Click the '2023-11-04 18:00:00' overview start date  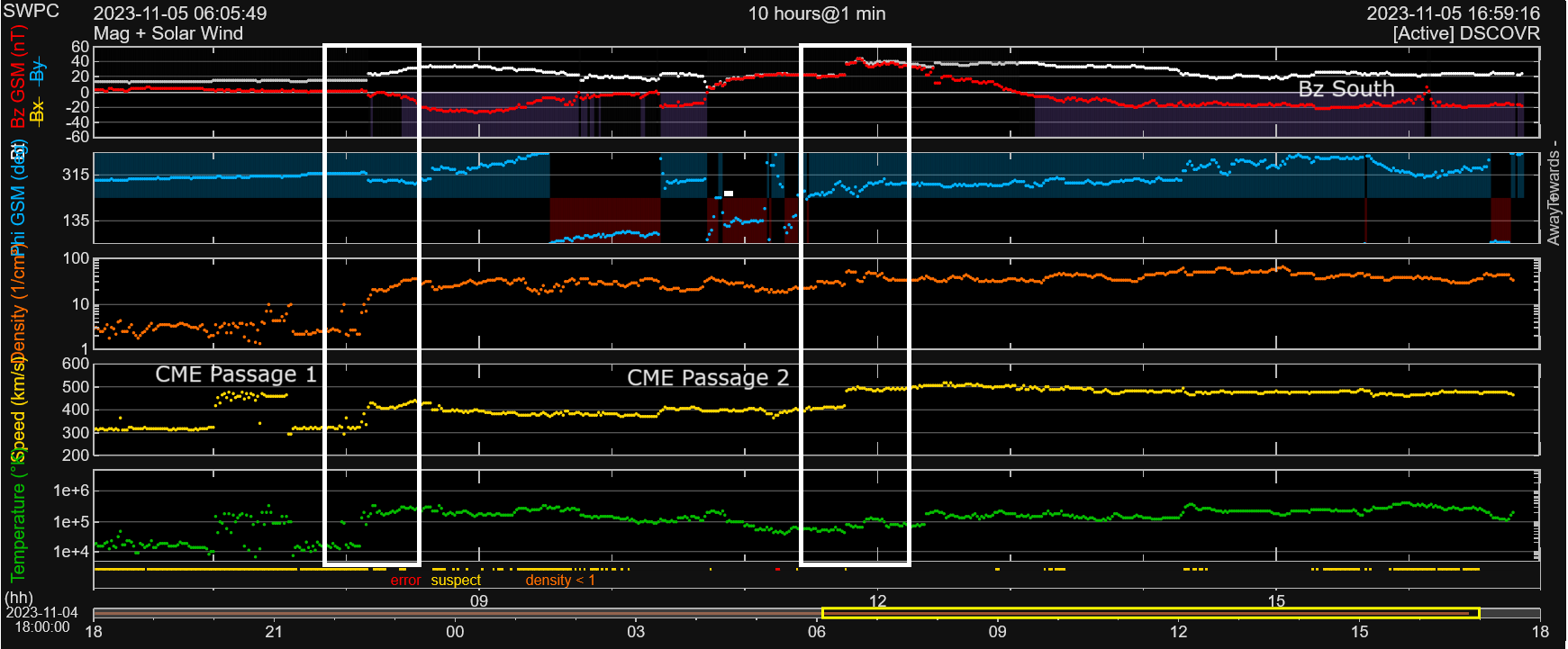click(x=41, y=619)
